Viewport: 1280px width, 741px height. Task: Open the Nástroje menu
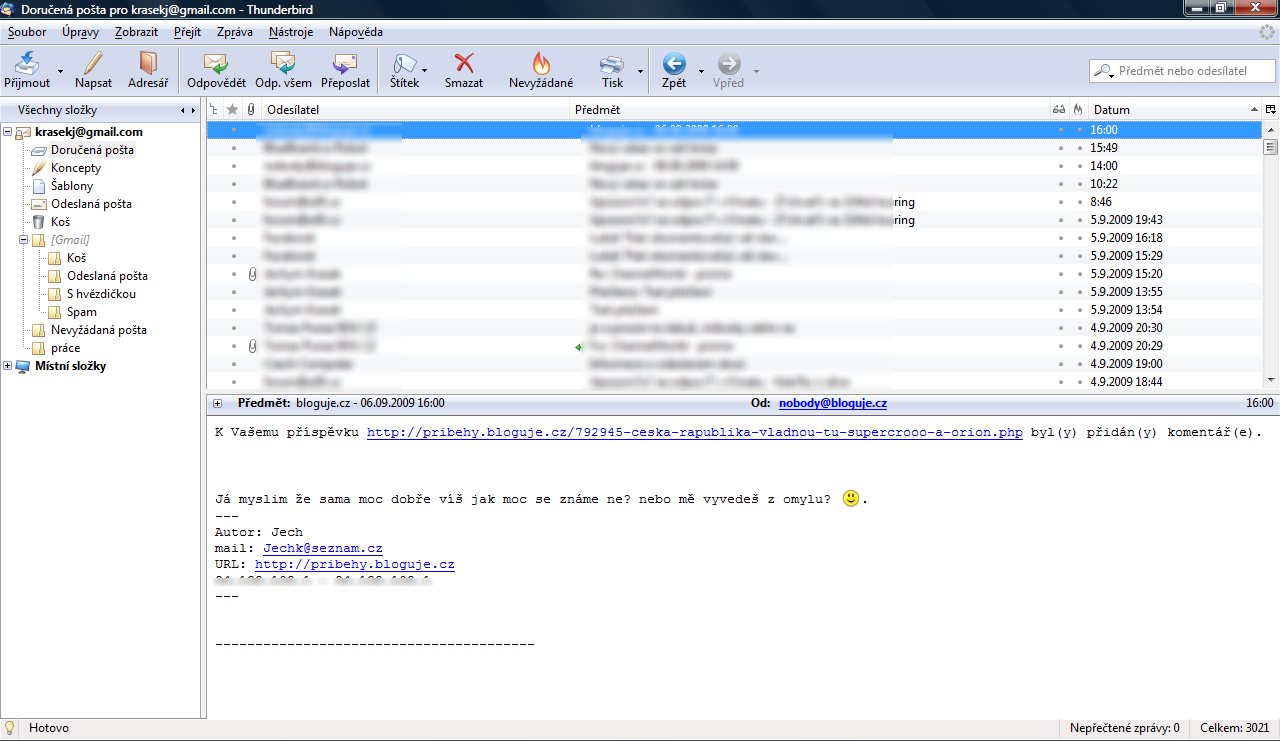click(291, 32)
